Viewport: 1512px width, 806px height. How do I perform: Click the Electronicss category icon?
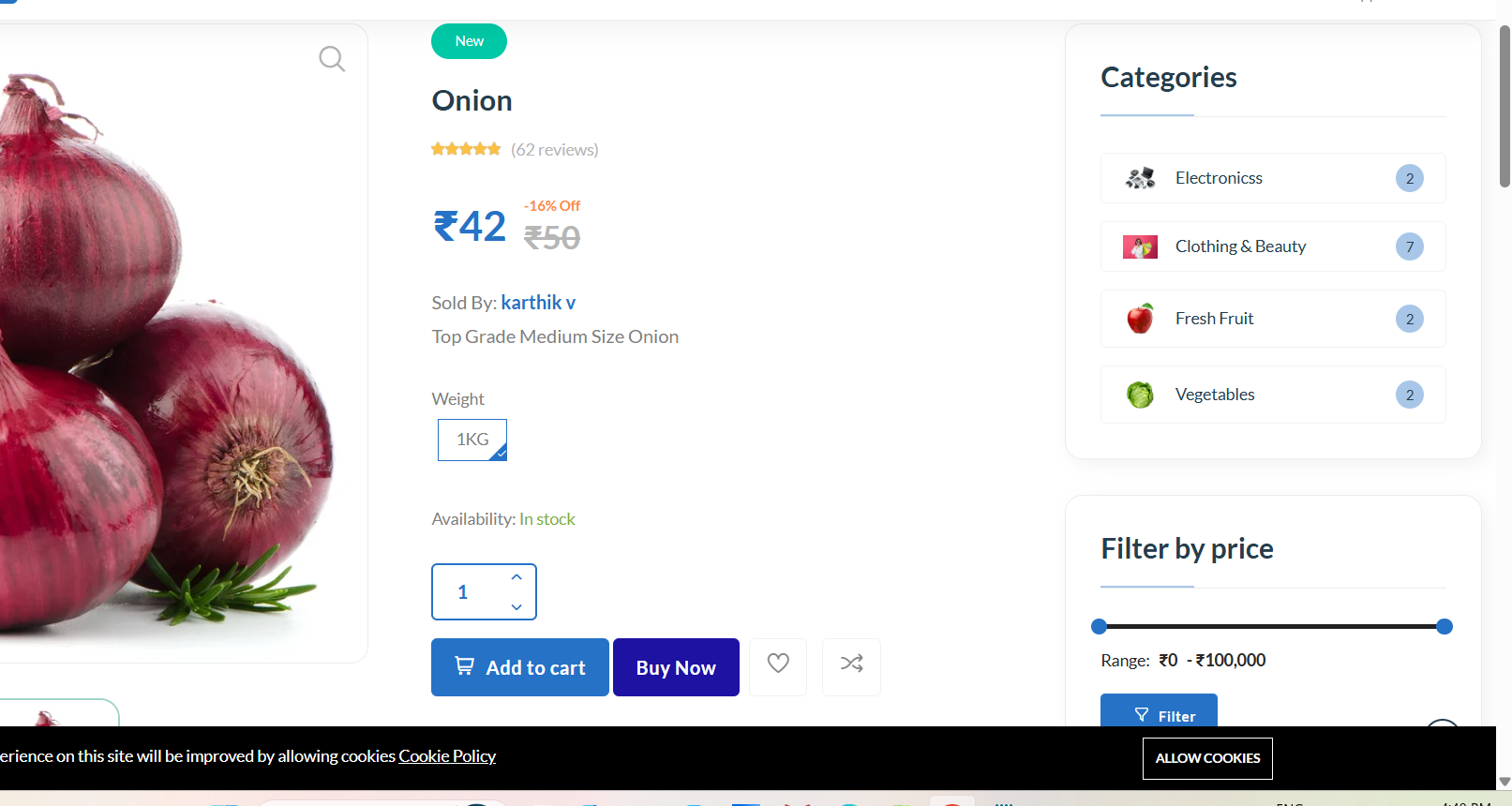pos(1140,178)
